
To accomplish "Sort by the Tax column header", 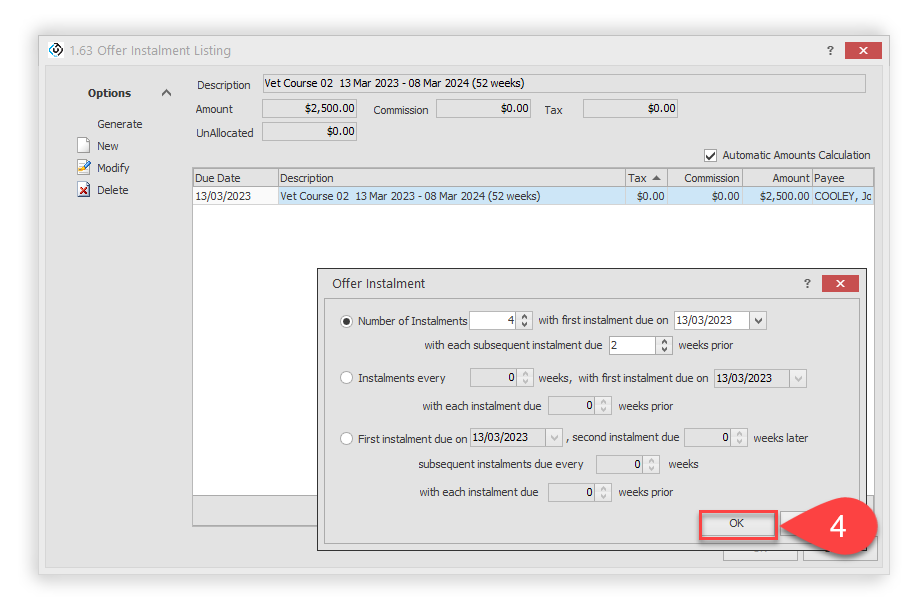I will [x=645, y=178].
